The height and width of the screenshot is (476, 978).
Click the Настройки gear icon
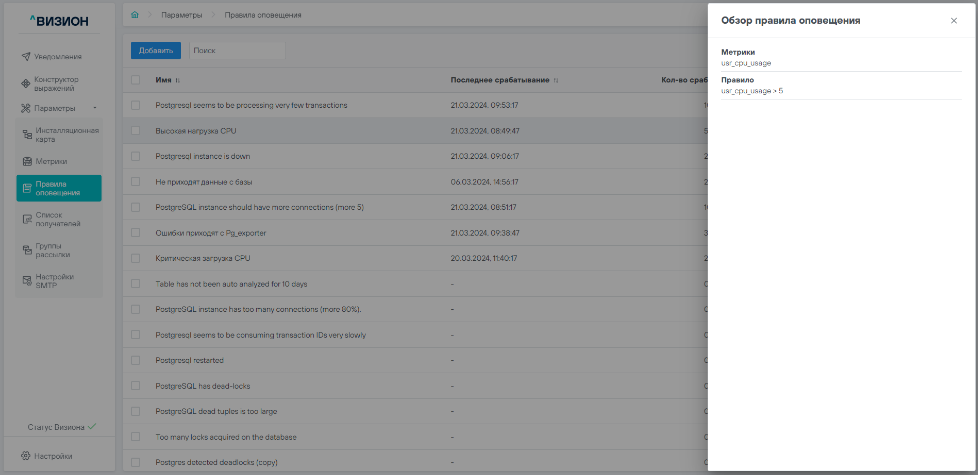point(26,456)
